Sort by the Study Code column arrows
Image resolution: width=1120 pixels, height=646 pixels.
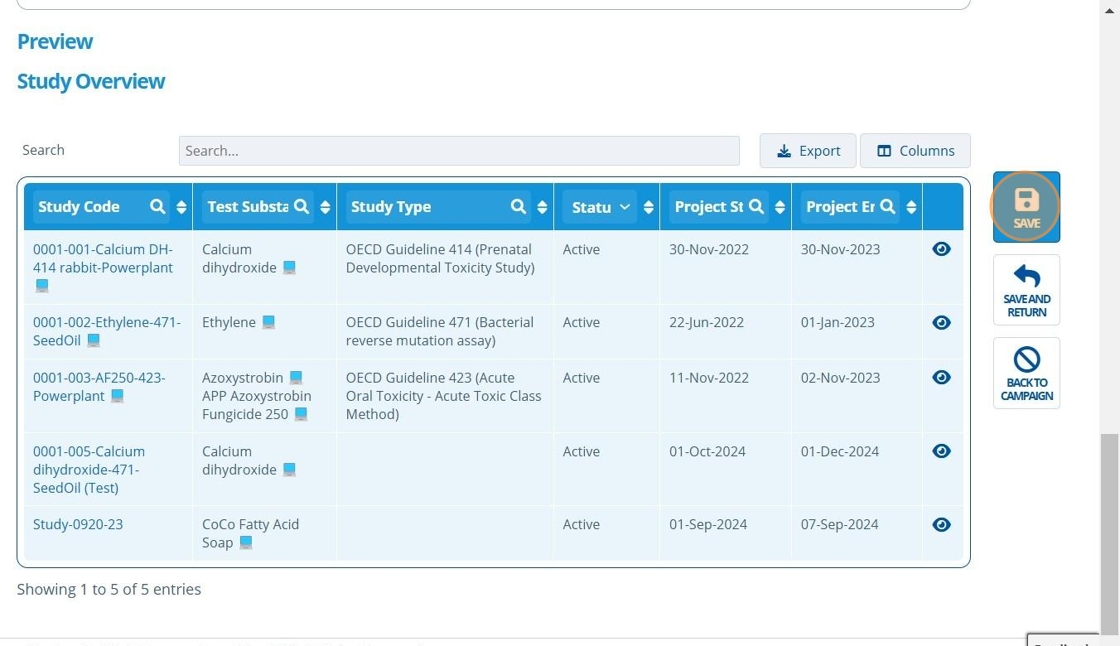181,207
